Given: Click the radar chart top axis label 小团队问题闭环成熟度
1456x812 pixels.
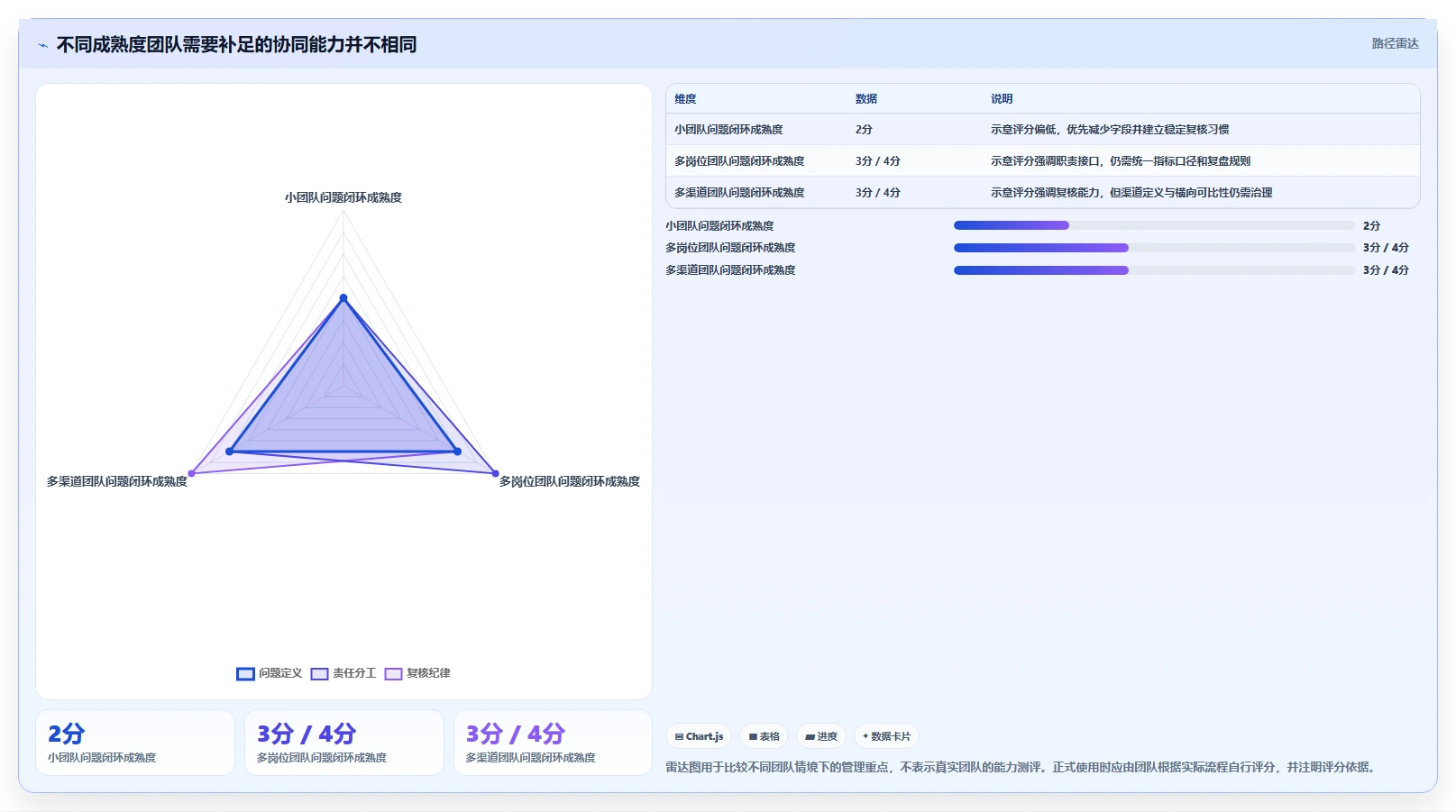Looking at the screenshot, I should point(343,197).
